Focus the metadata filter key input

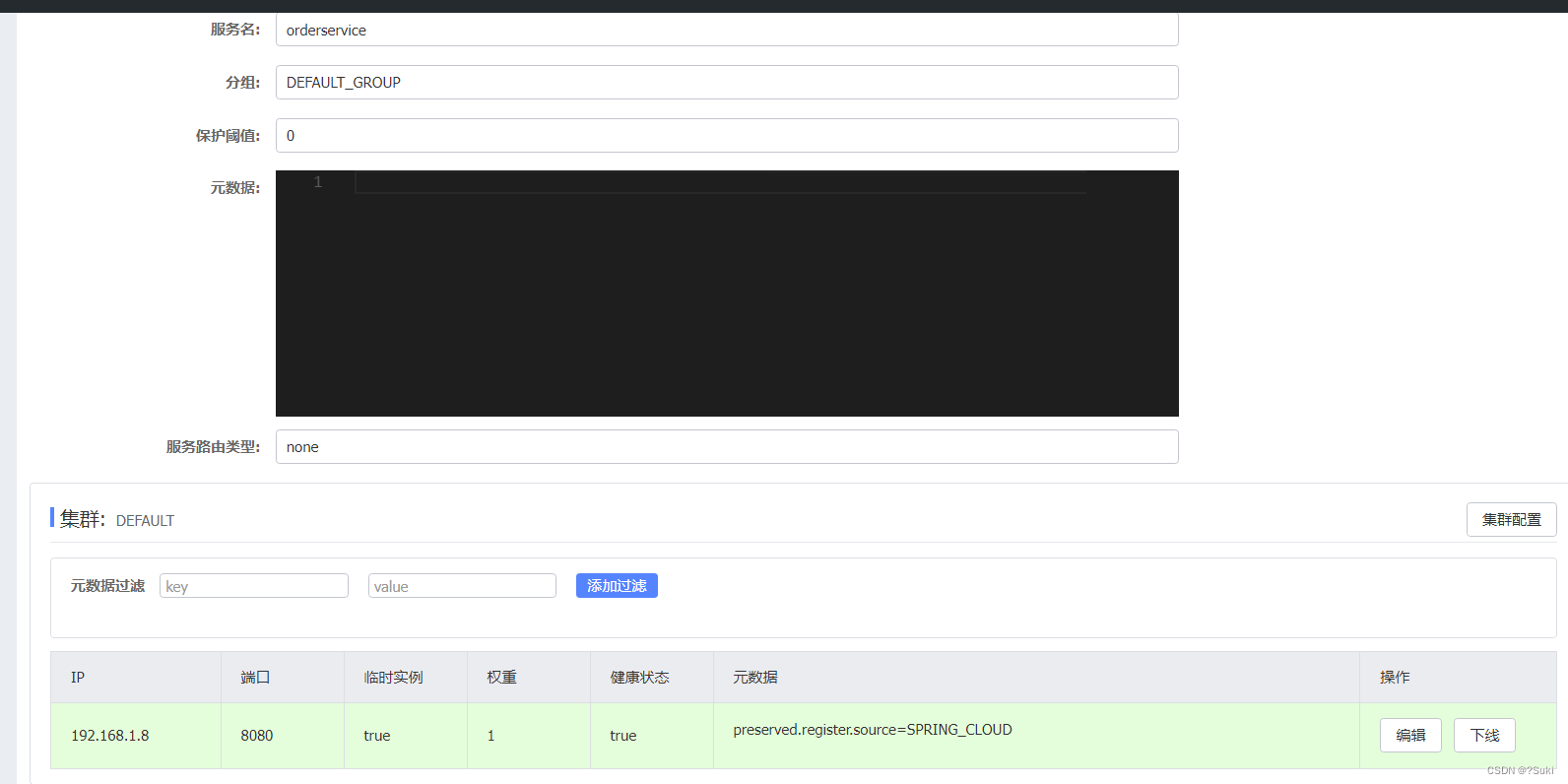[254, 586]
